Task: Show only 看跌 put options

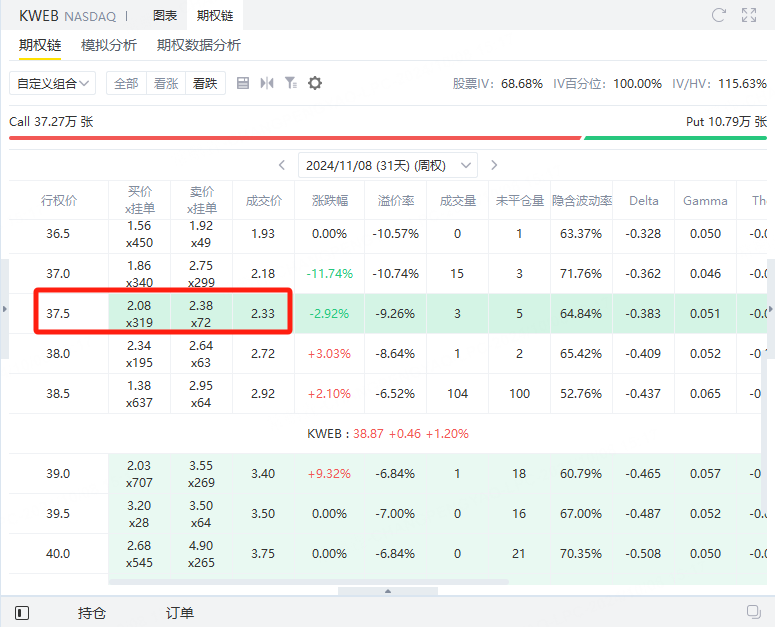Action: [205, 83]
